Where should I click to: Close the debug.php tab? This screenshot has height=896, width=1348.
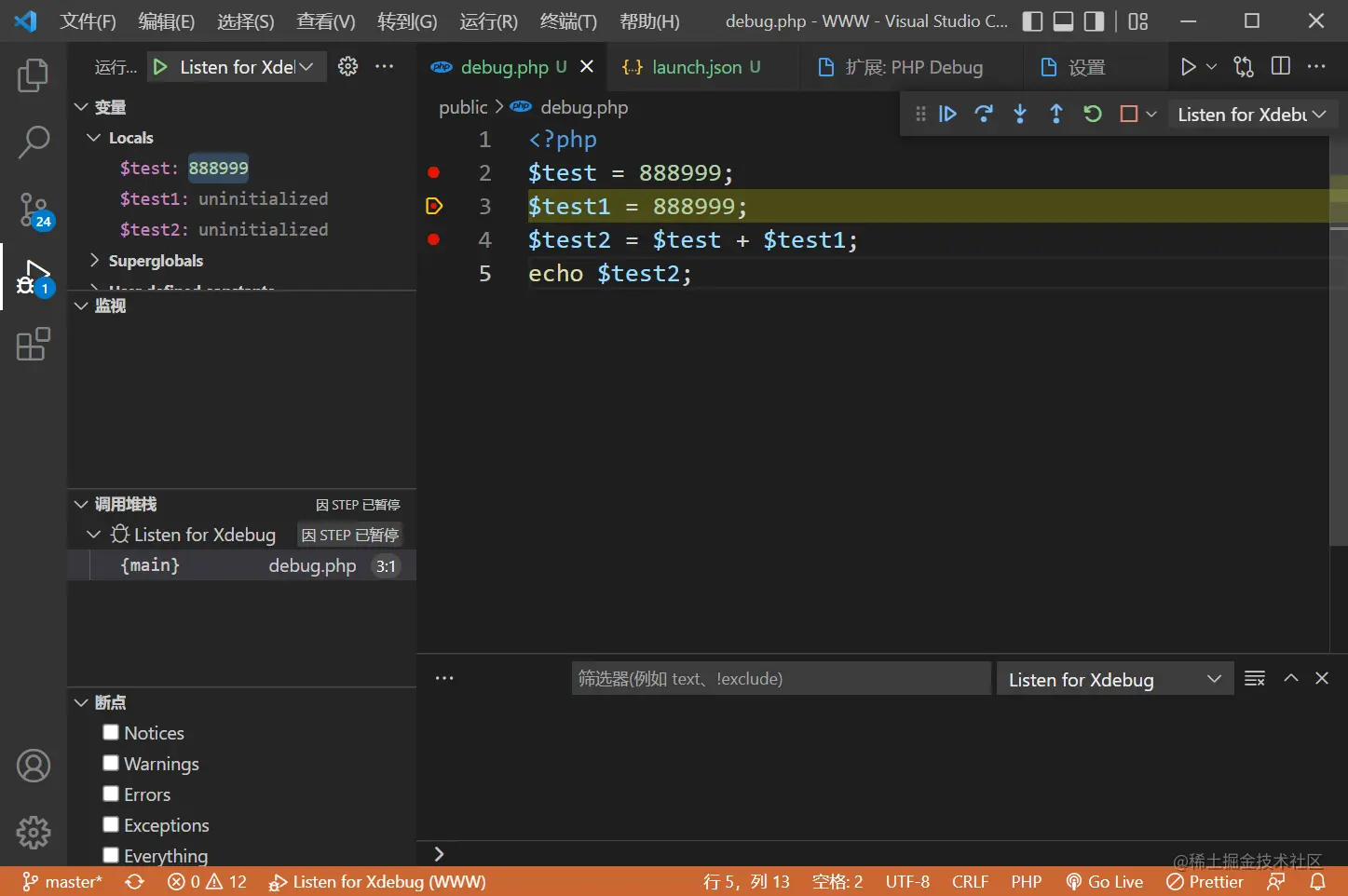(x=587, y=66)
